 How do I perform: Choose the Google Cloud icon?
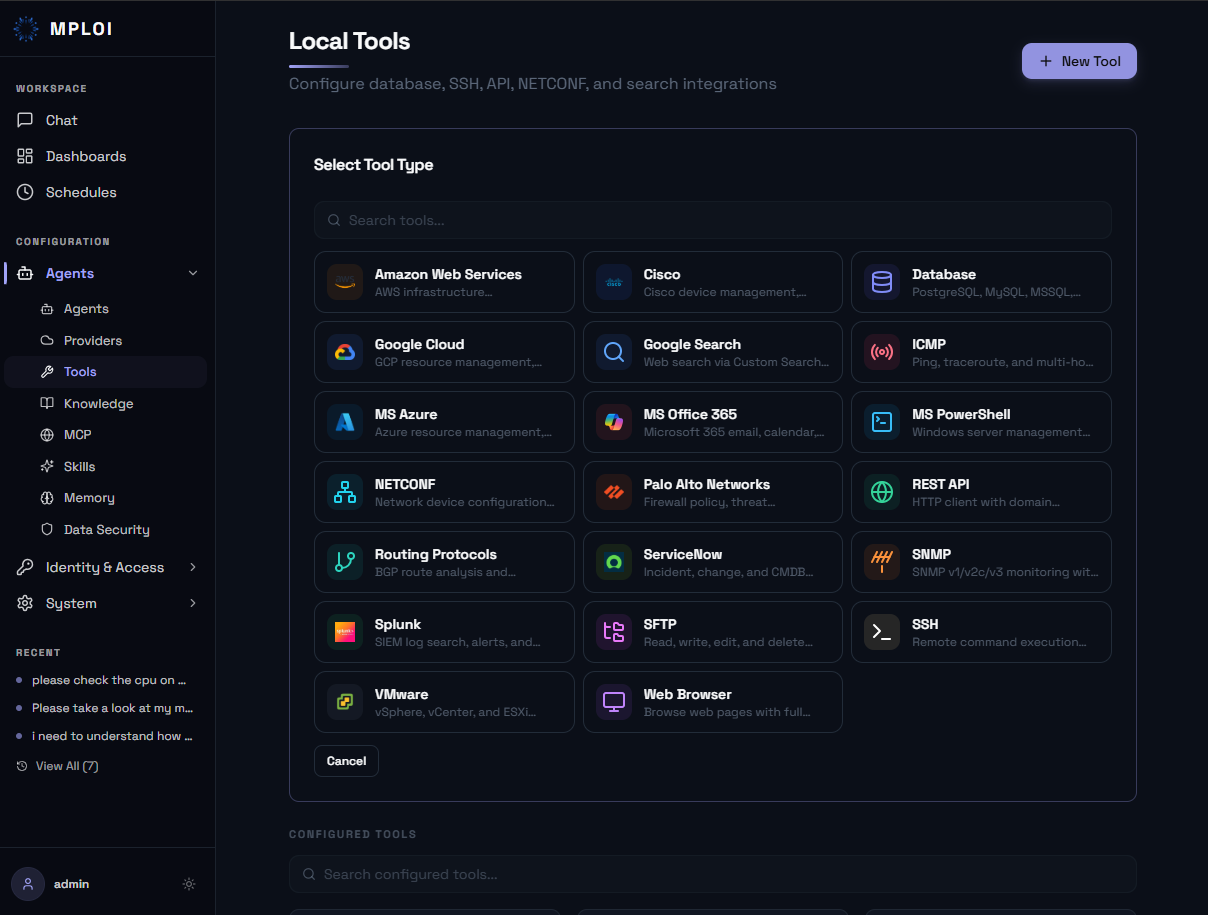click(345, 352)
